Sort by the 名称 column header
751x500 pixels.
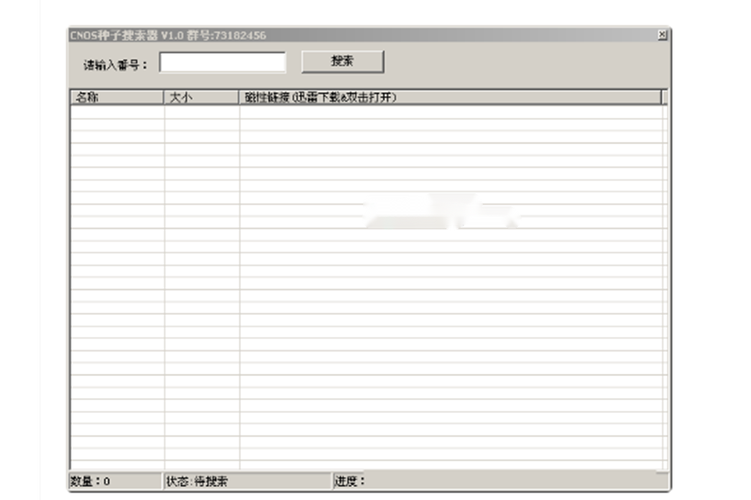(x=116, y=98)
